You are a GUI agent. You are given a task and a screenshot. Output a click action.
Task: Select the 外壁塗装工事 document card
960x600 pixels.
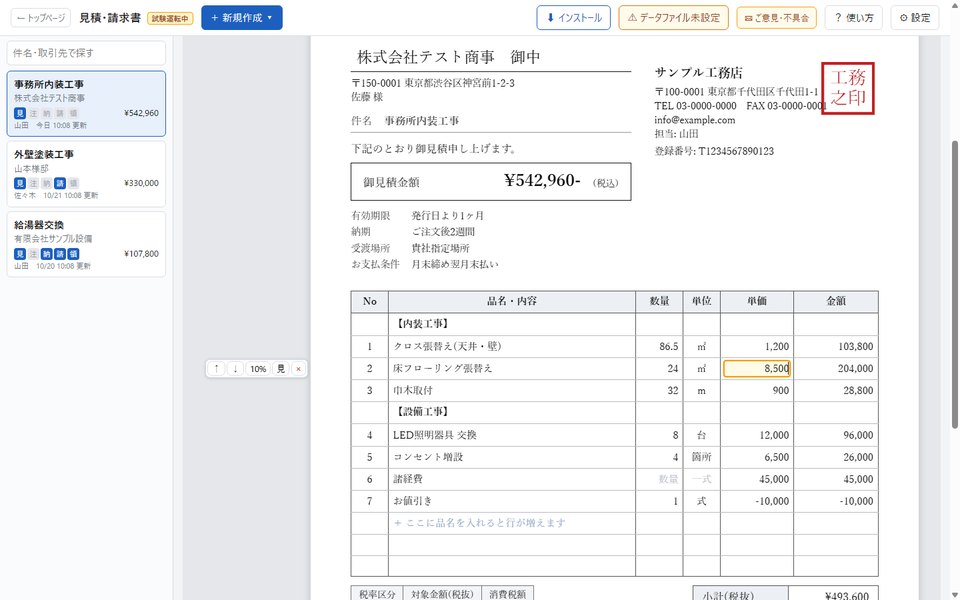pyautogui.click(x=86, y=174)
